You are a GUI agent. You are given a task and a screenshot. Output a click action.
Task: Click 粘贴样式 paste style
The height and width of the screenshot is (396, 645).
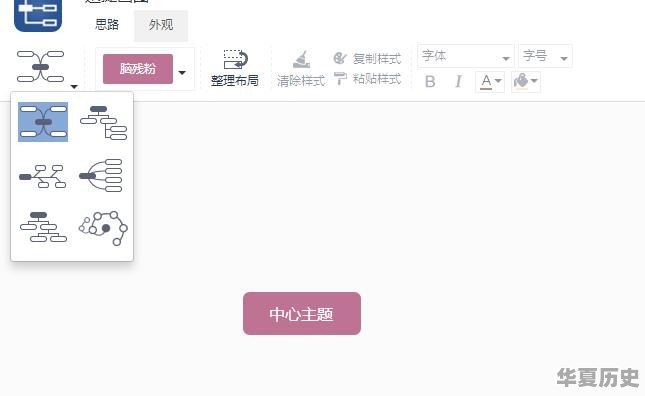[x=367, y=79]
